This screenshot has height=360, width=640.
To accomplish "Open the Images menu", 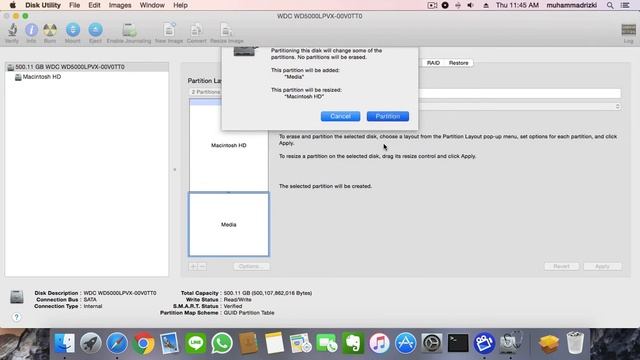I will (x=120, y=5).
